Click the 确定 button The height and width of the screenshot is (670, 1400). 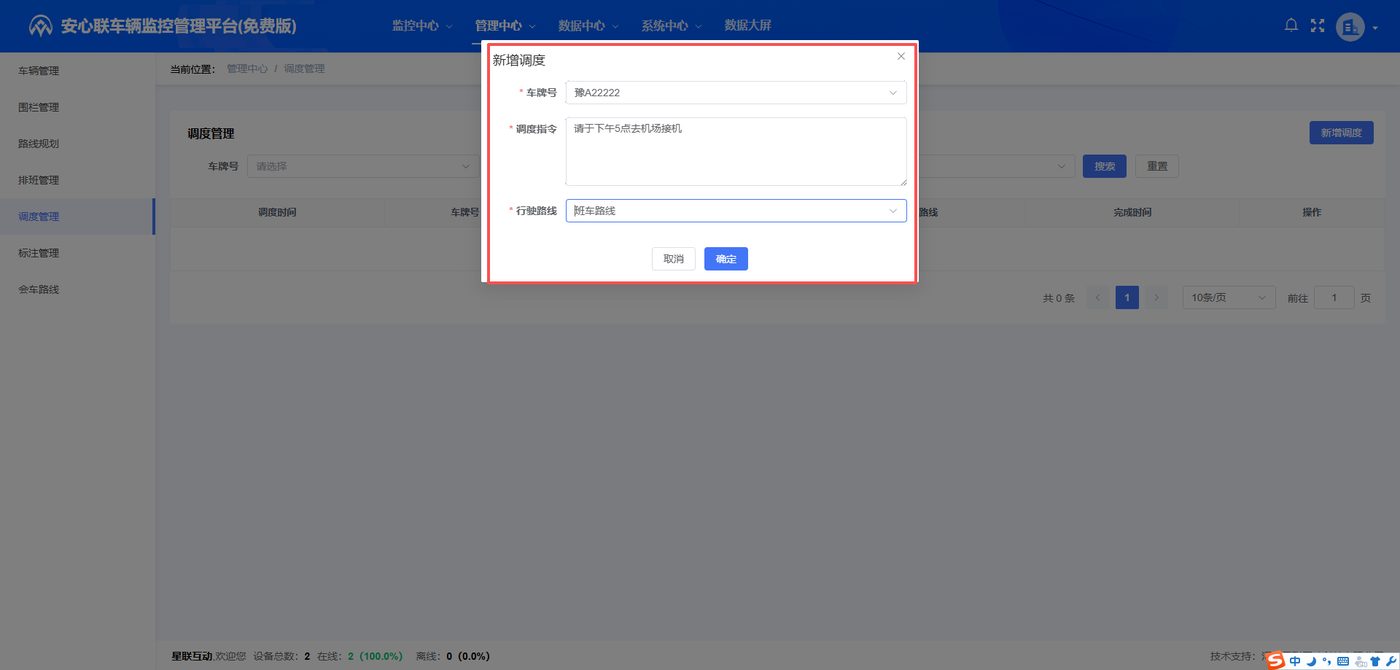click(x=726, y=259)
